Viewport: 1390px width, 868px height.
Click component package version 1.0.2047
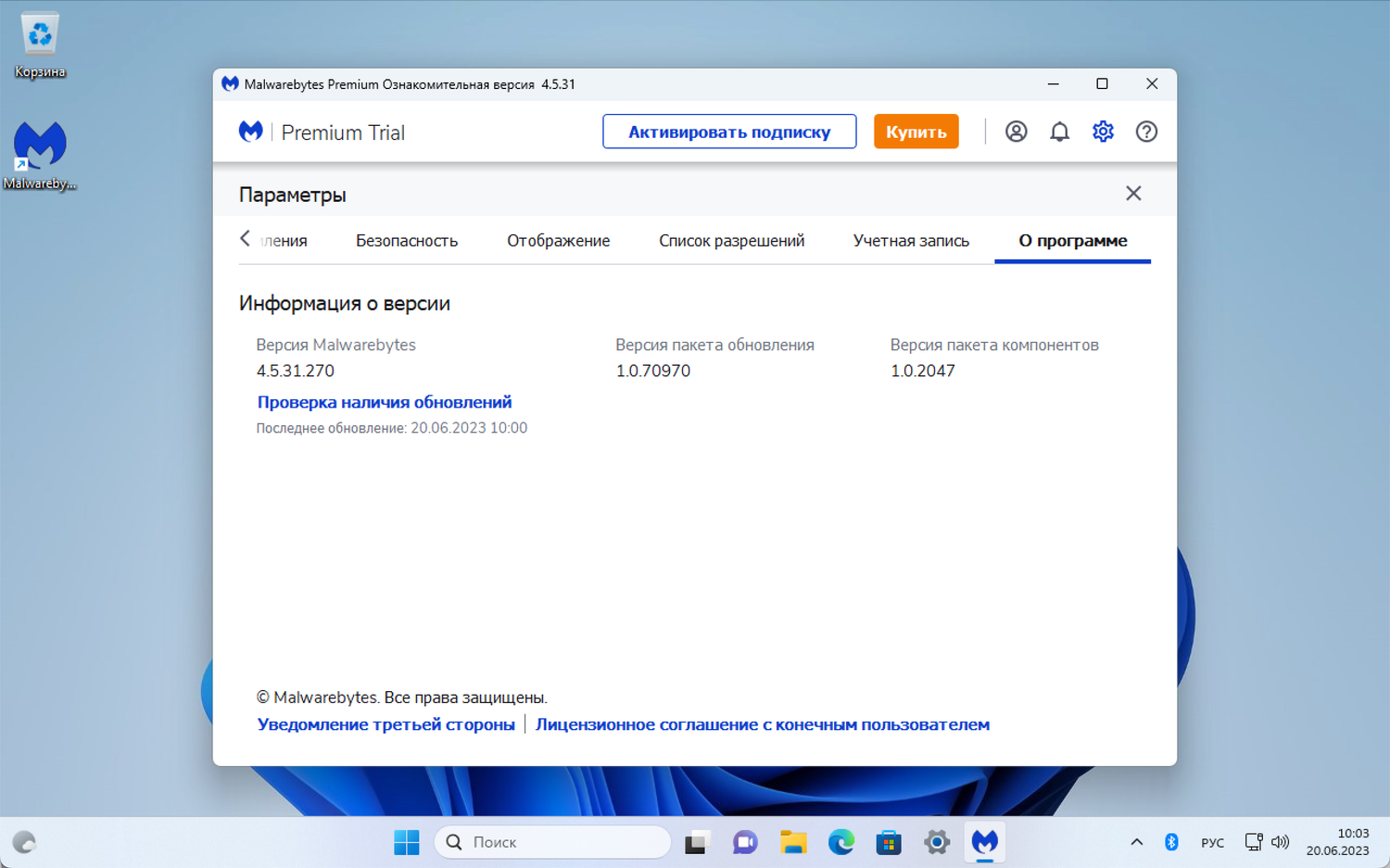coord(923,371)
